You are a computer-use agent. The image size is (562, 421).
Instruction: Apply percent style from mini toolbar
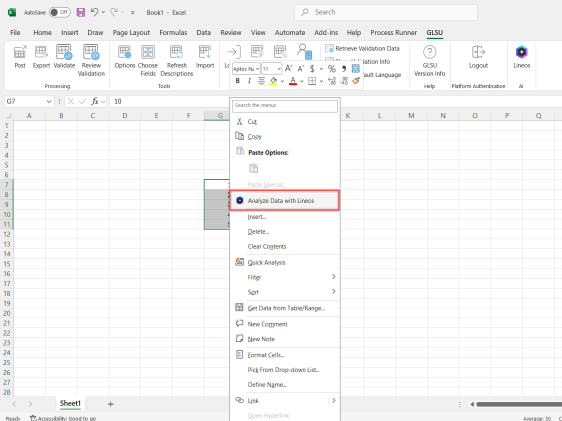coord(332,68)
